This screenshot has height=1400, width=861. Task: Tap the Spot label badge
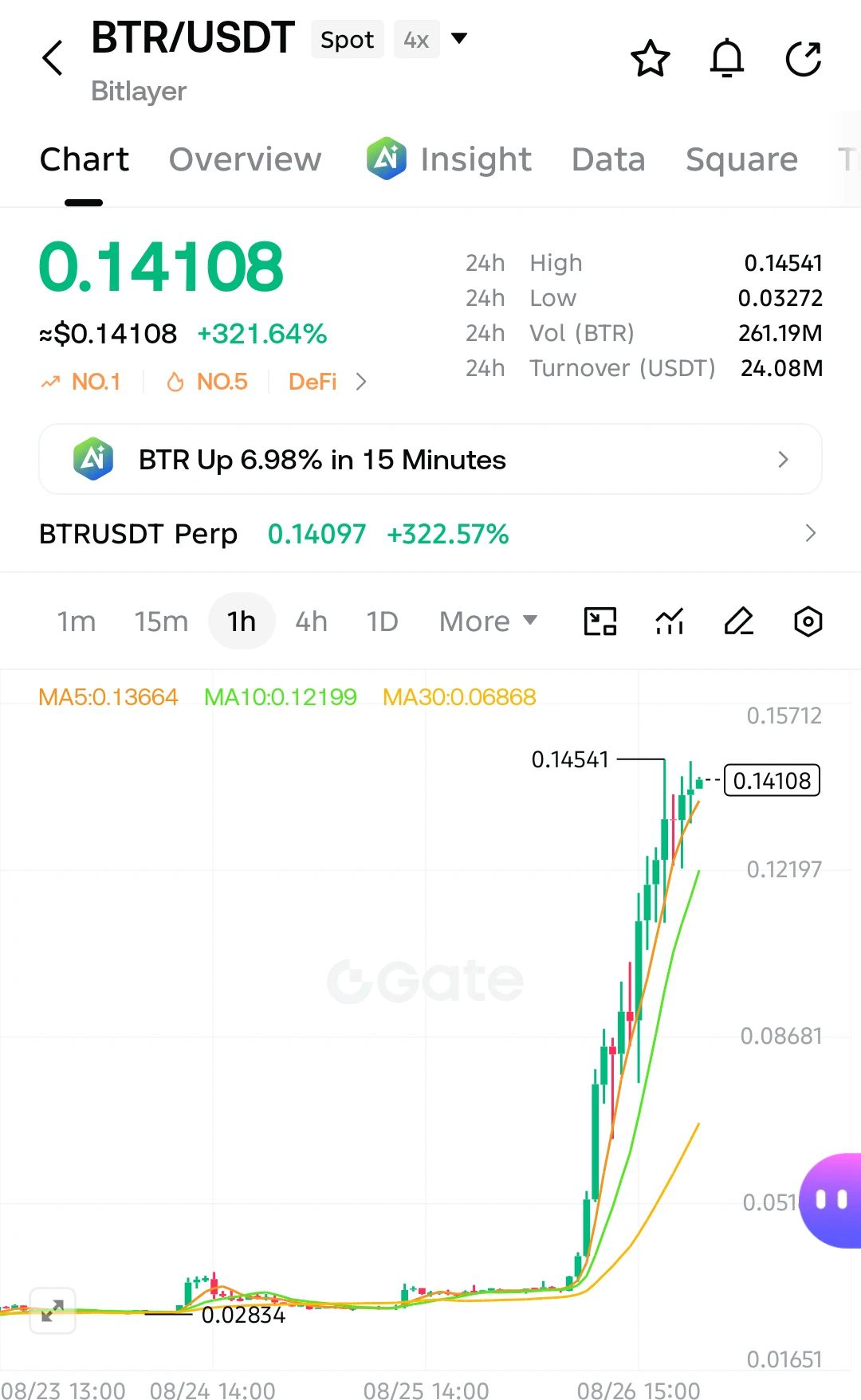click(x=348, y=39)
